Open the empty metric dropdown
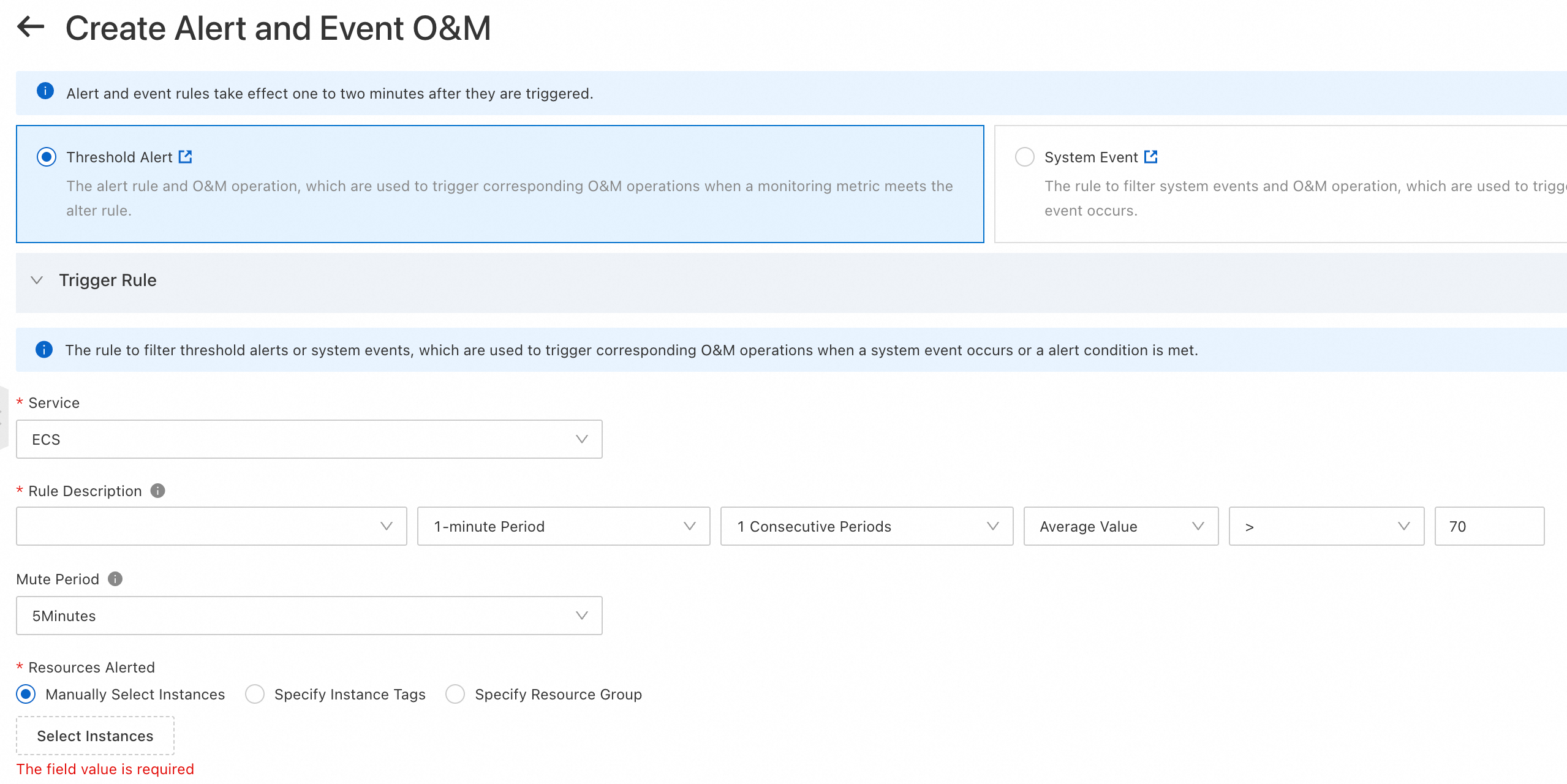1567x784 pixels. click(x=211, y=526)
